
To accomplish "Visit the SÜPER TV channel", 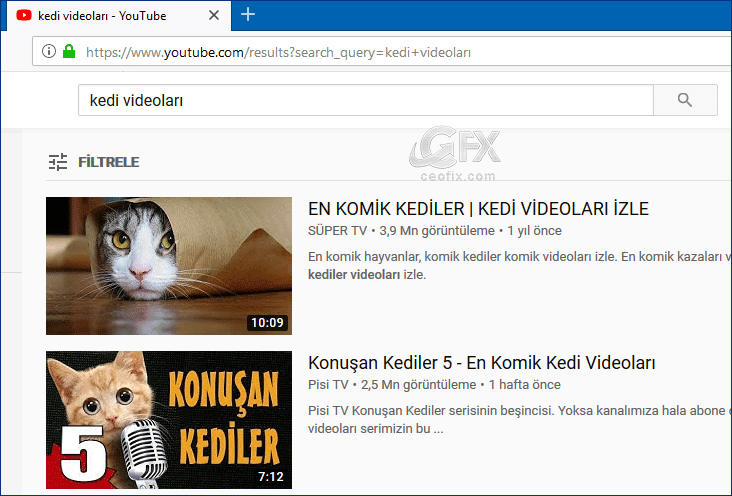I will [x=338, y=231].
